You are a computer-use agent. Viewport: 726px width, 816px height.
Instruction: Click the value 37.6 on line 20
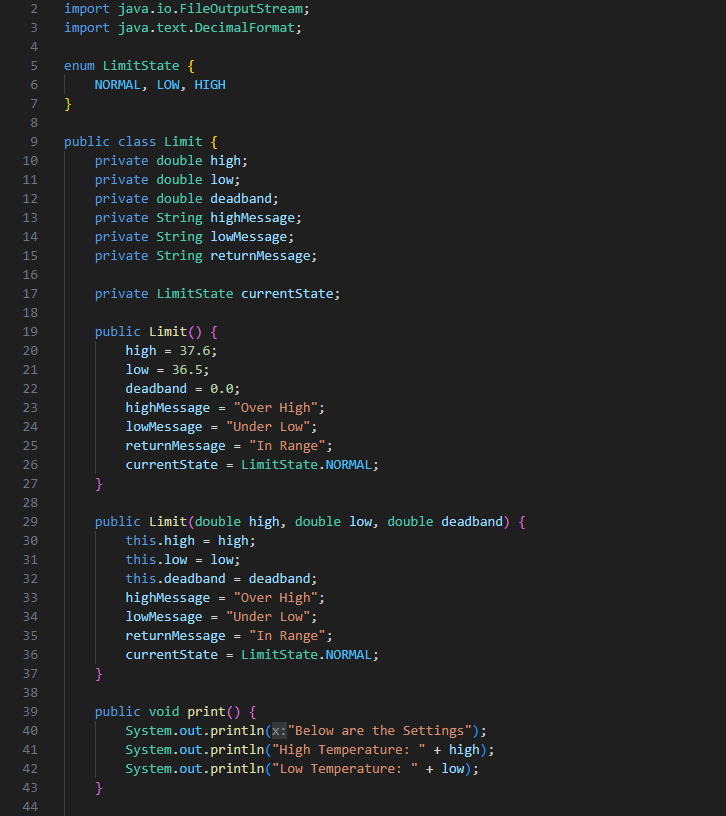click(x=195, y=351)
